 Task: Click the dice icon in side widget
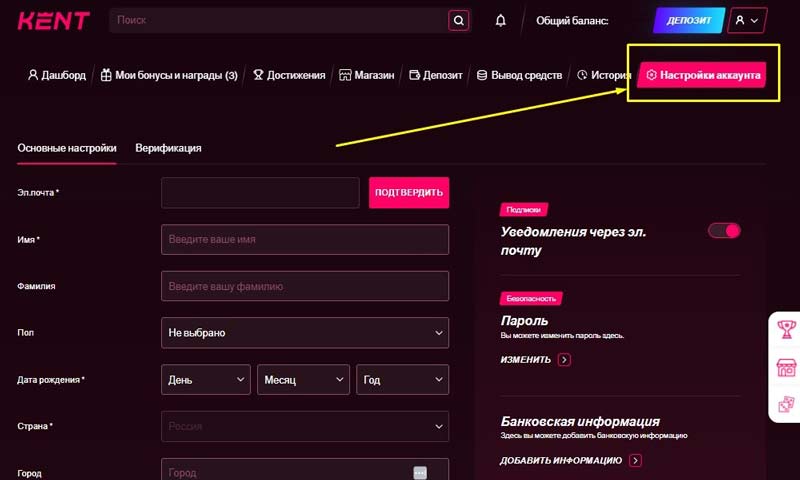[x=786, y=404]
